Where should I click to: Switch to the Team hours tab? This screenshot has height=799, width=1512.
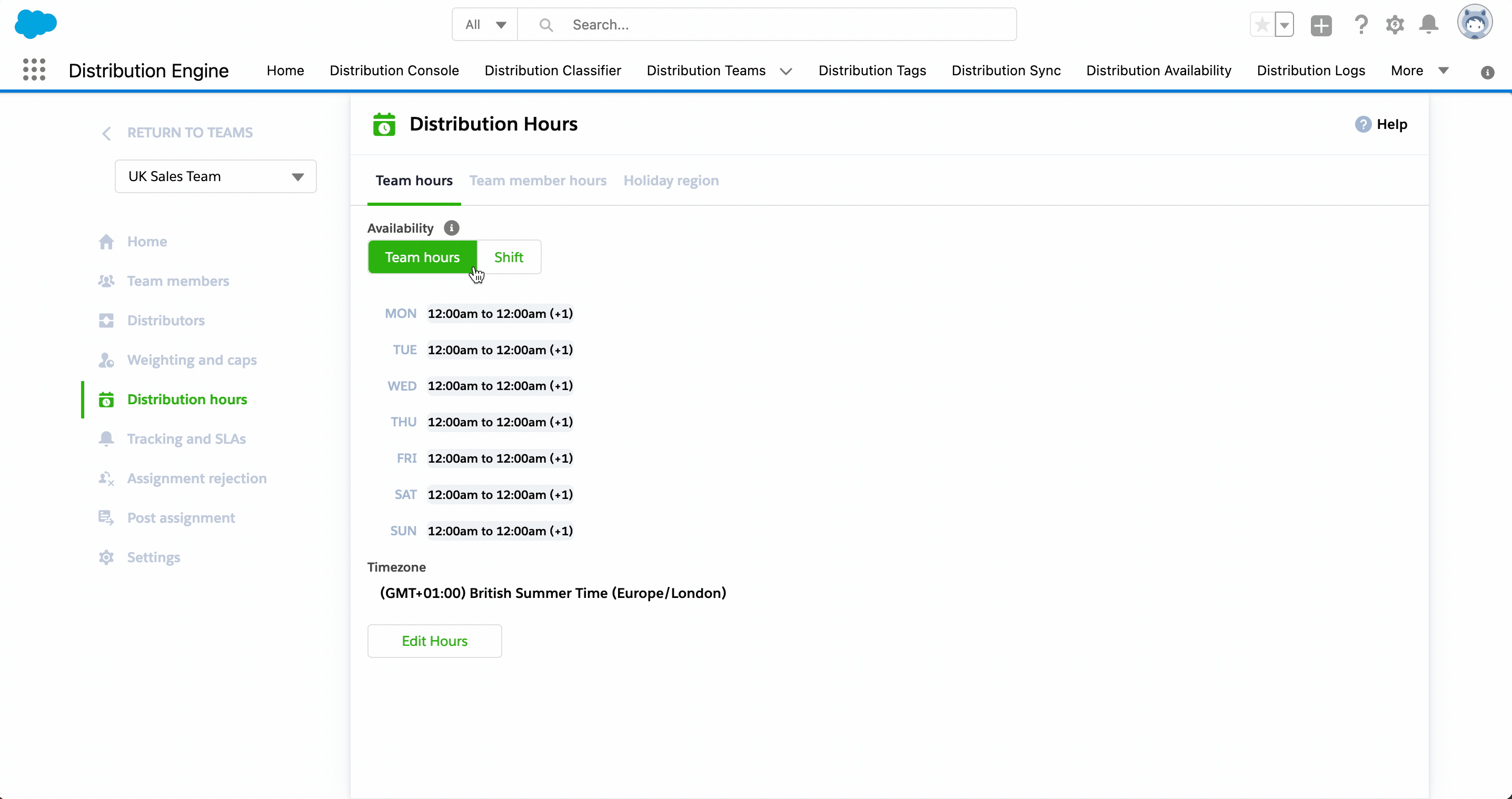(414, 181)
